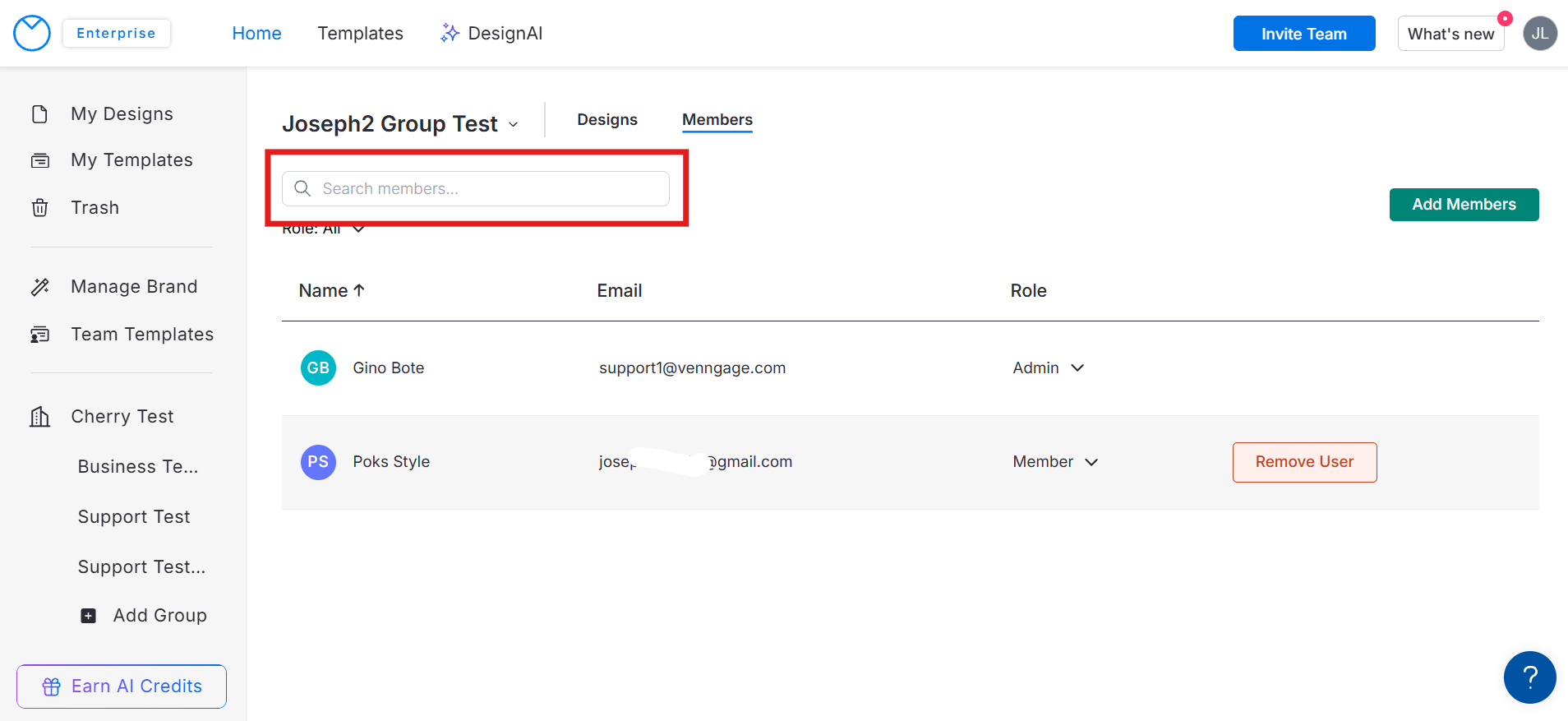Open the What's new button
Viewport: 1568px width, 721px height.
[1451, 34]
